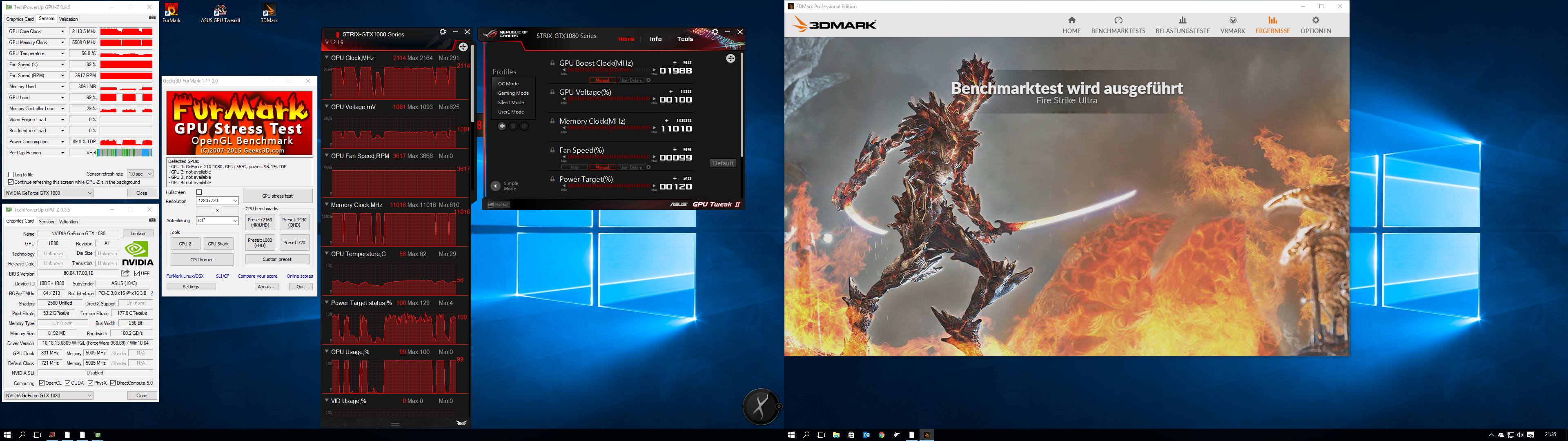Enable FurMark Fullscreen checkbox
Image resolution: width=1568 pixels, height=441 pixels.
coord(199,192)
